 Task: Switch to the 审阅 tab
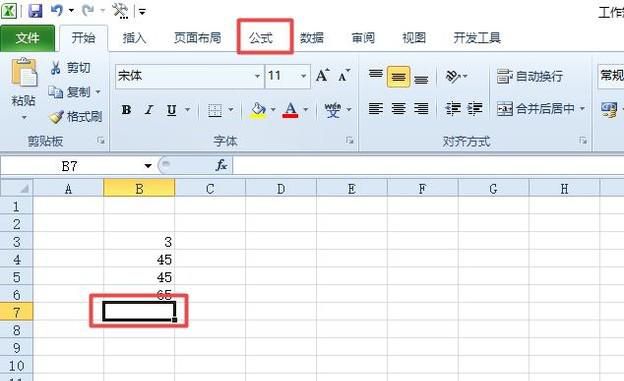click(363, 38)
